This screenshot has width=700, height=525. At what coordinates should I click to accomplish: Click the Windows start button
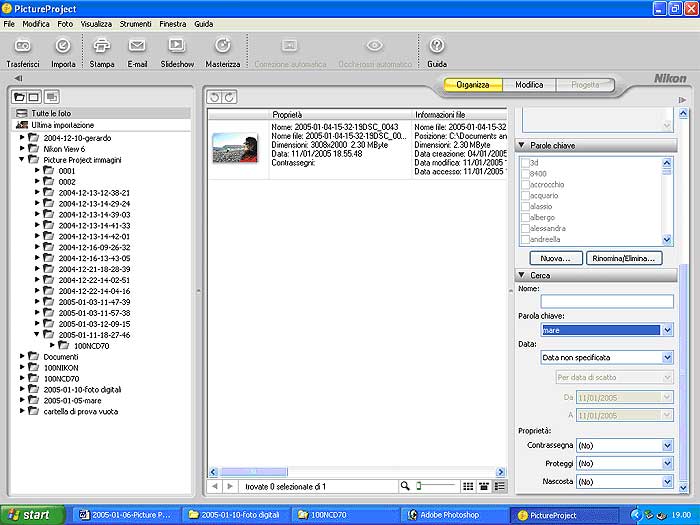pyautogui.click(x=33, y=515)
